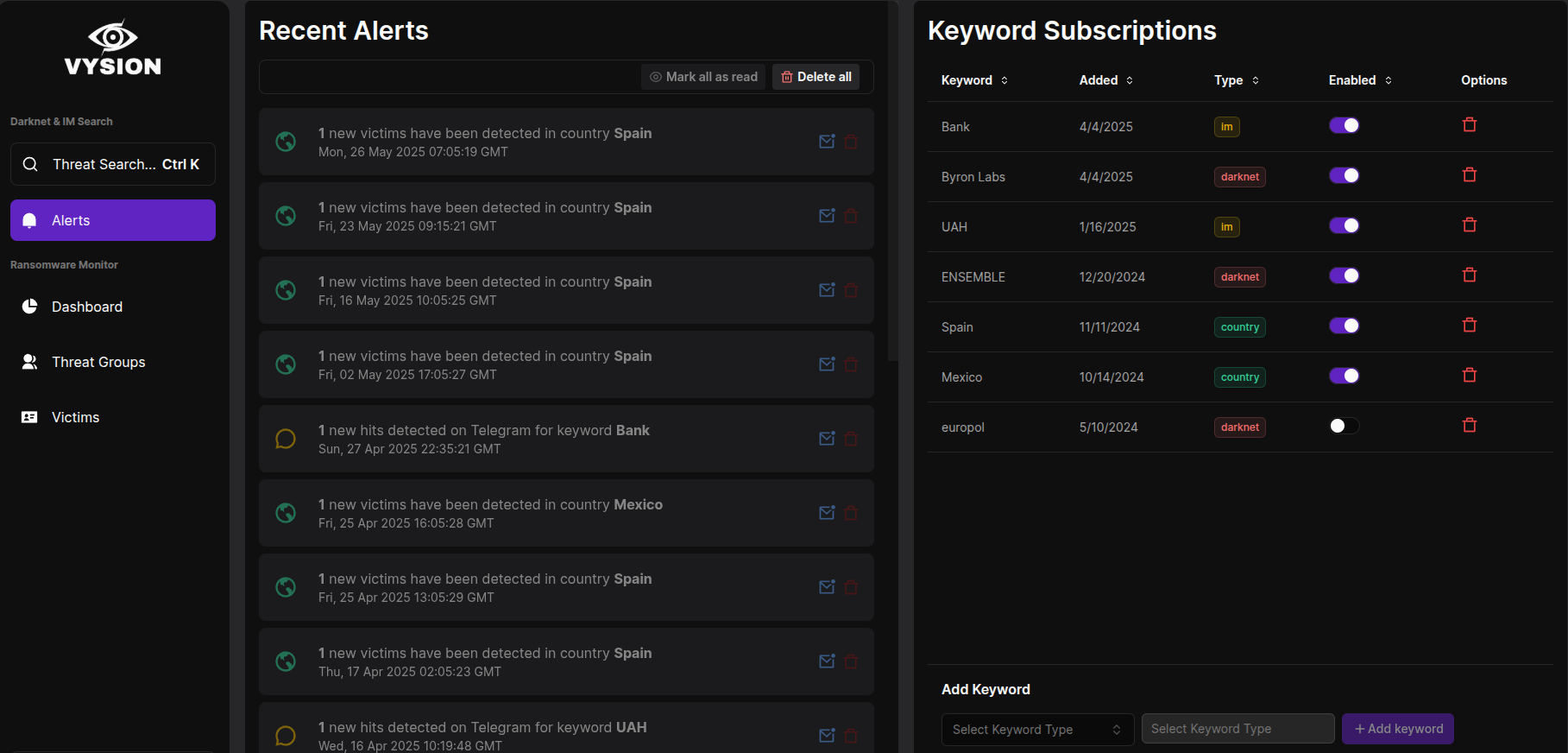
Task: Delete the Telegram Bank keyword alert
Action: (851, 439)
